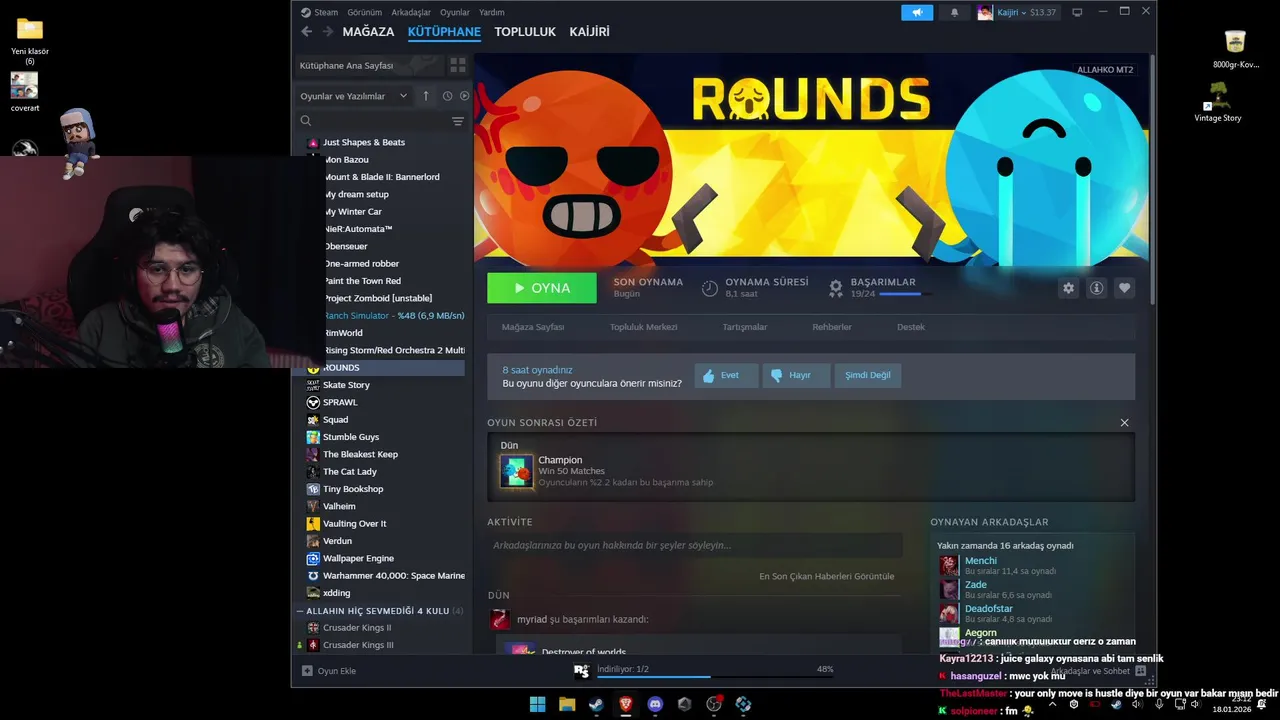Click the Şimdi Değil button
This screenshot has height=720, width=1280.
click(x=867, y=375)
